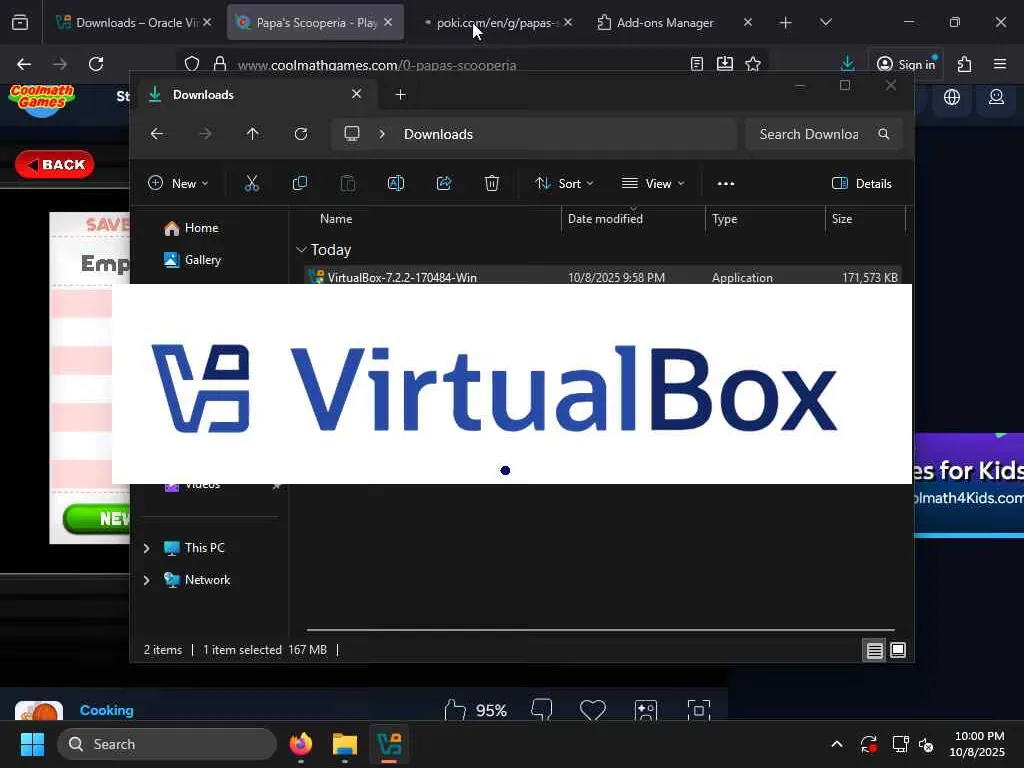The width and height of the screenshot is (1024, 768).
Task: Refresh the Downloads folder view
Action: [300, 134]
